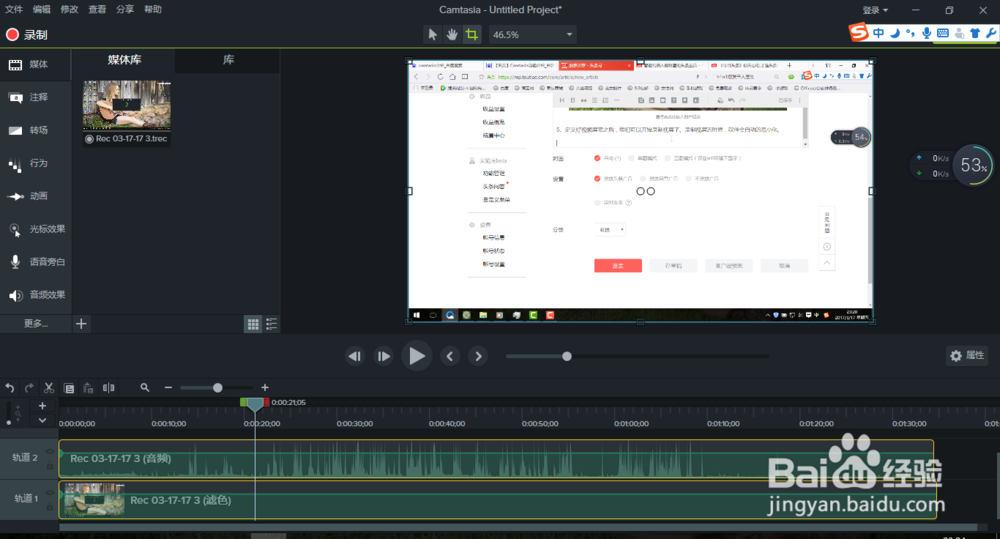The image size is (1000, 539).
Task: Click the plus button to import media
Action: click(x=81, y=324)
